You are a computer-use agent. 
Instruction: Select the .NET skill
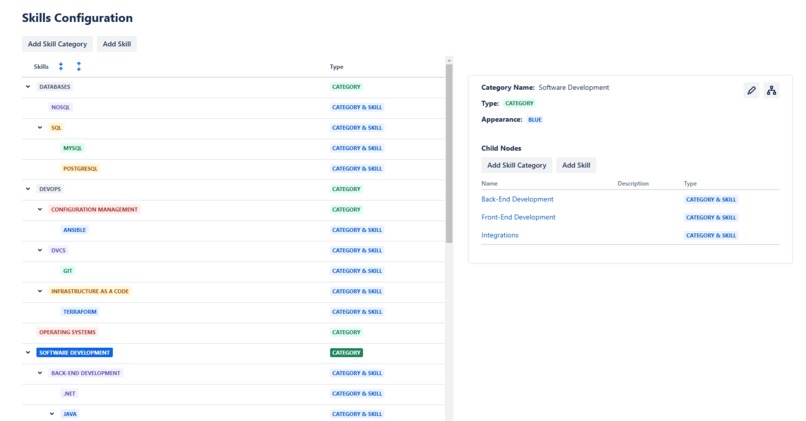pos(69,394)
